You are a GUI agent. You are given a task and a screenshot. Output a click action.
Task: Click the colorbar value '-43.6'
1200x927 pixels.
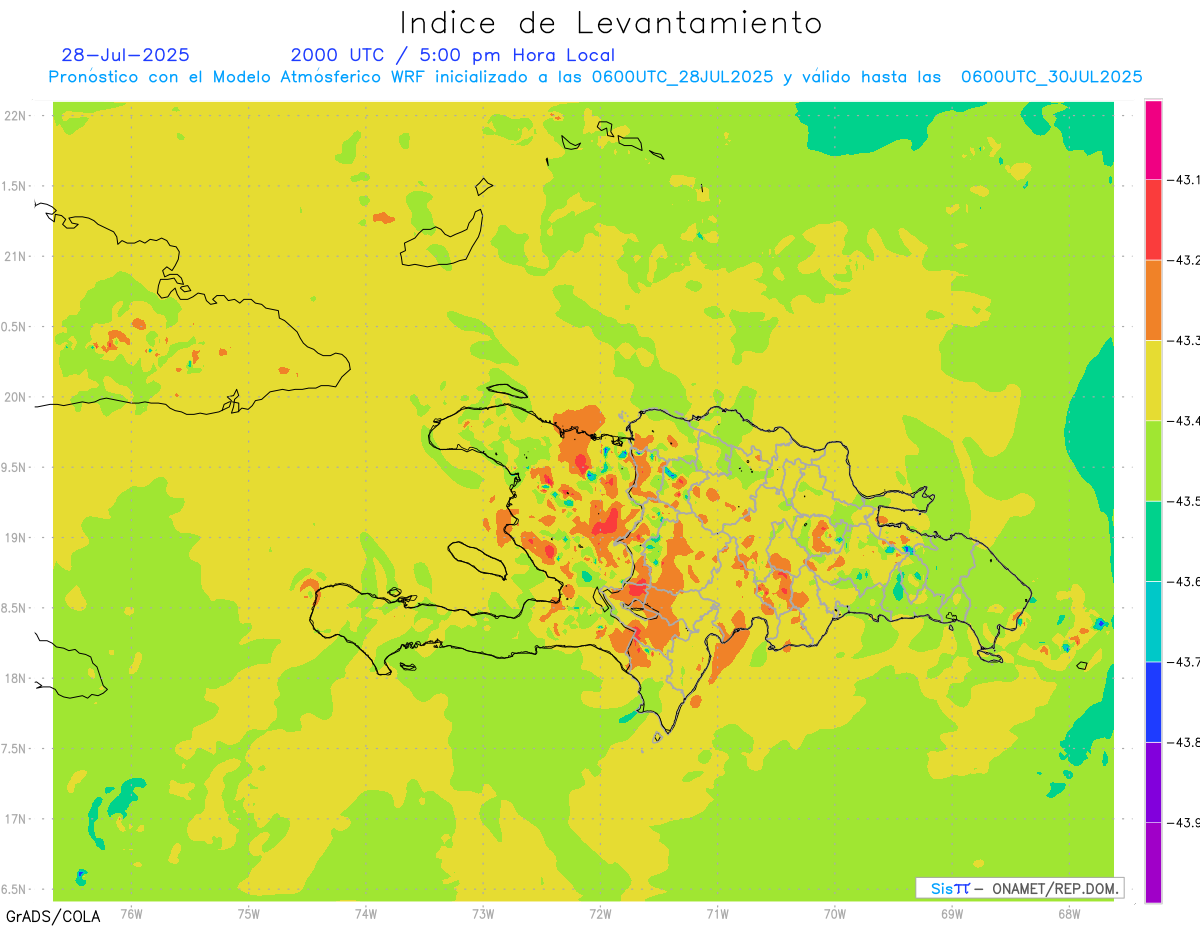[1185, 581]
